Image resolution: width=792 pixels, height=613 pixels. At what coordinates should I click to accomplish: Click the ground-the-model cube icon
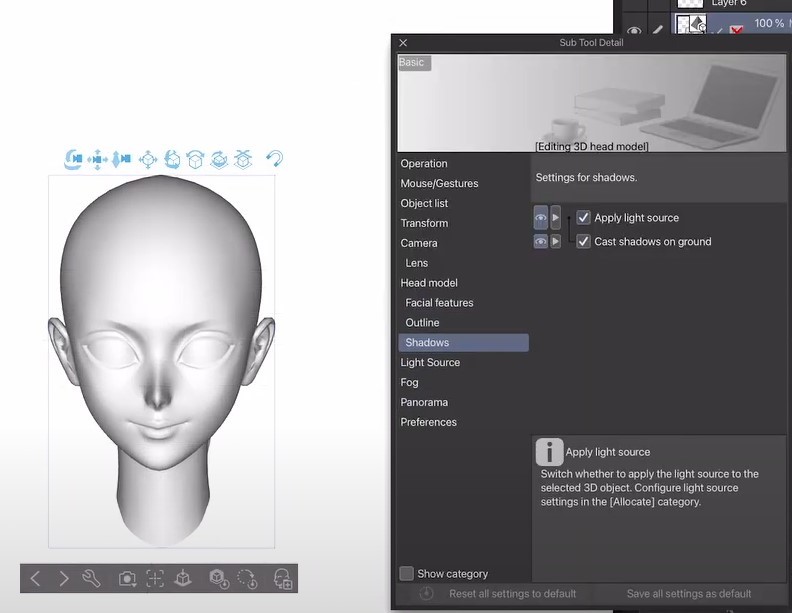point(182,578)
